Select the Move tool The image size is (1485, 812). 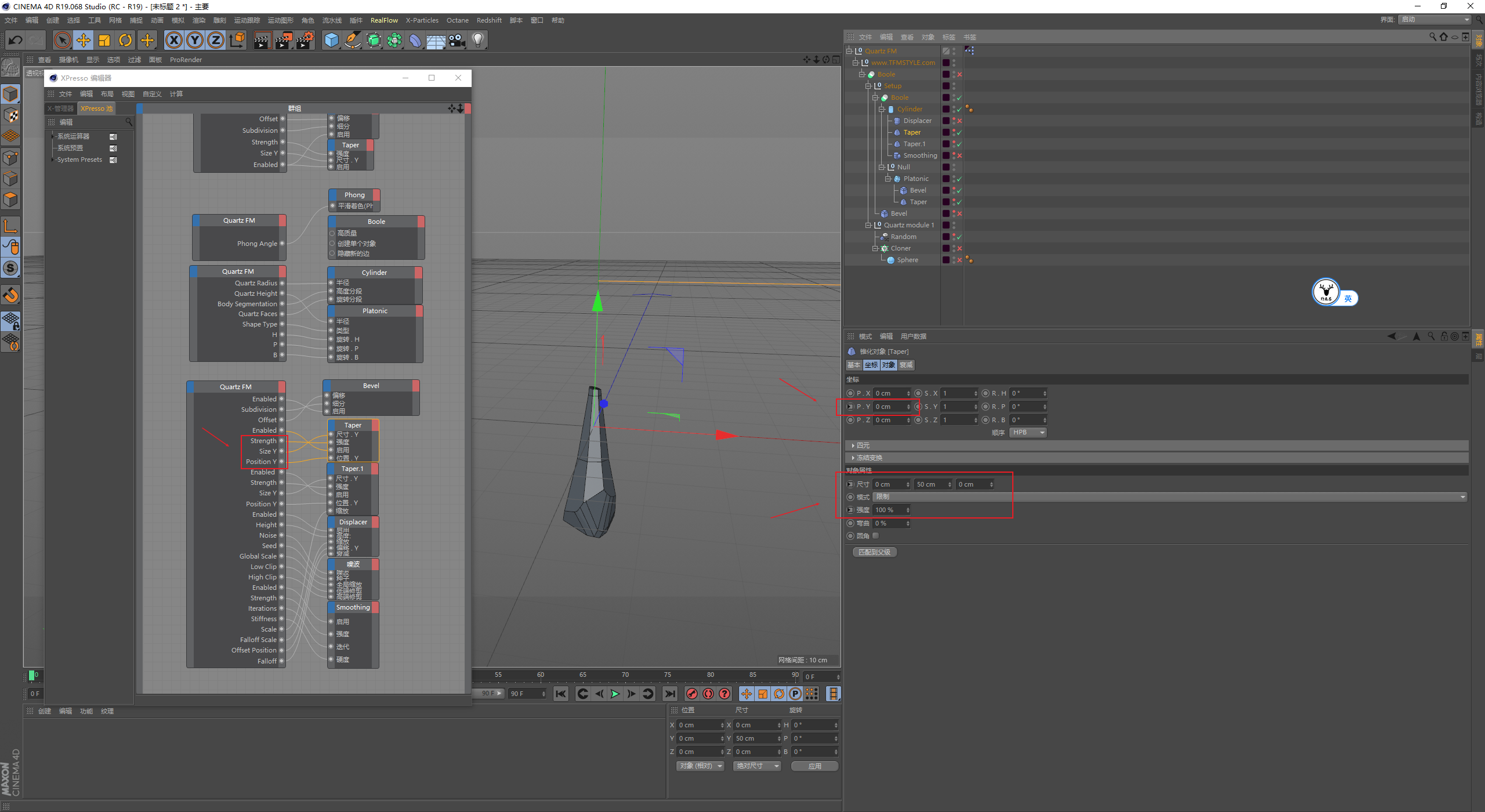(x=84, y=40)
